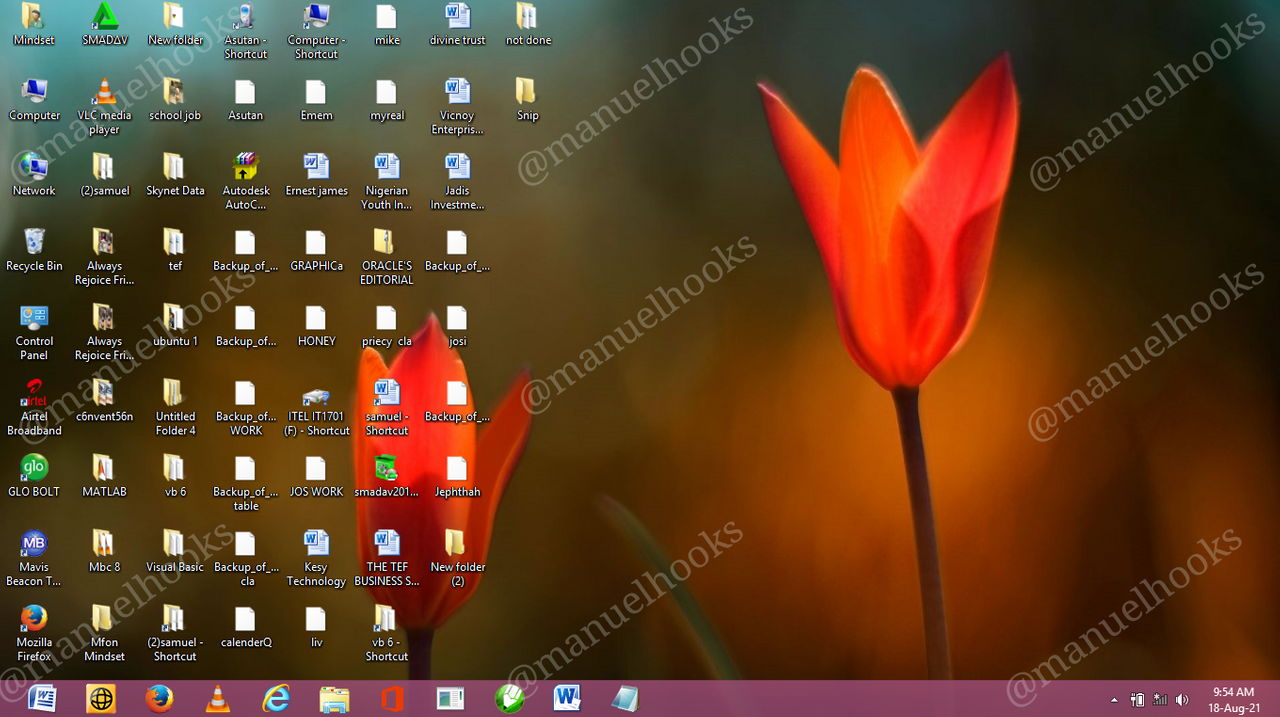Show hidden system tray icons
This screenshot has width=1280, height=717.
point(1114,700)
